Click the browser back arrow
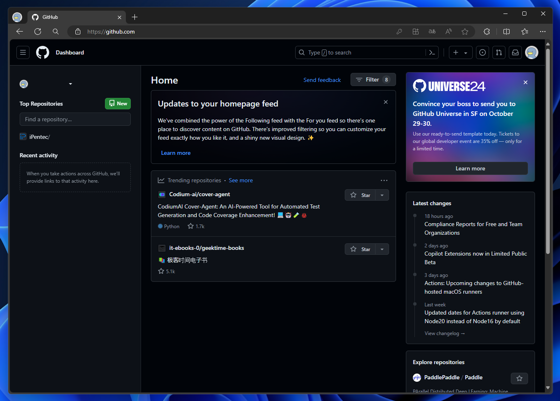 20,31
